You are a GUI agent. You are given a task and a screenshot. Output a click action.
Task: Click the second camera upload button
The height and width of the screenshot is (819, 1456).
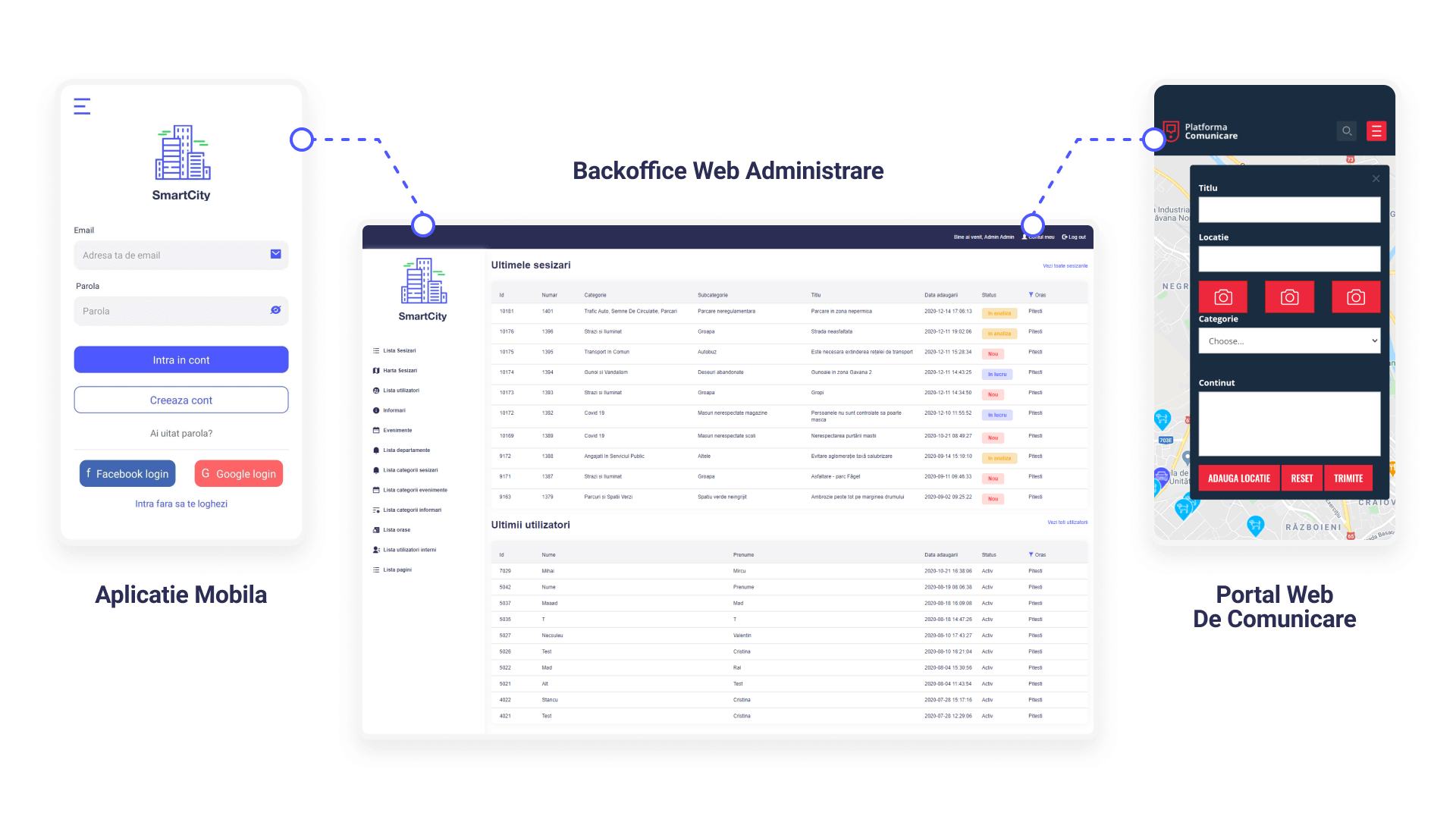pyautogui.click(x=1289, y=297)
